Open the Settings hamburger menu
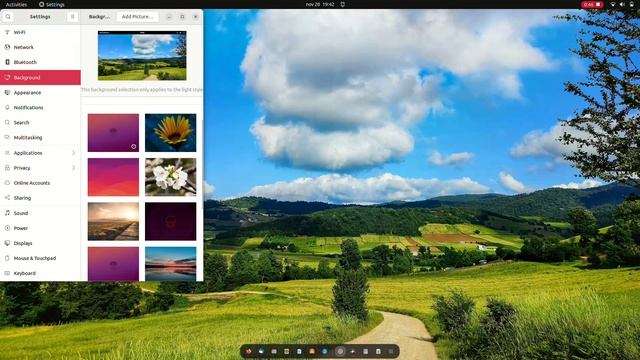 [x=72, y=17]
